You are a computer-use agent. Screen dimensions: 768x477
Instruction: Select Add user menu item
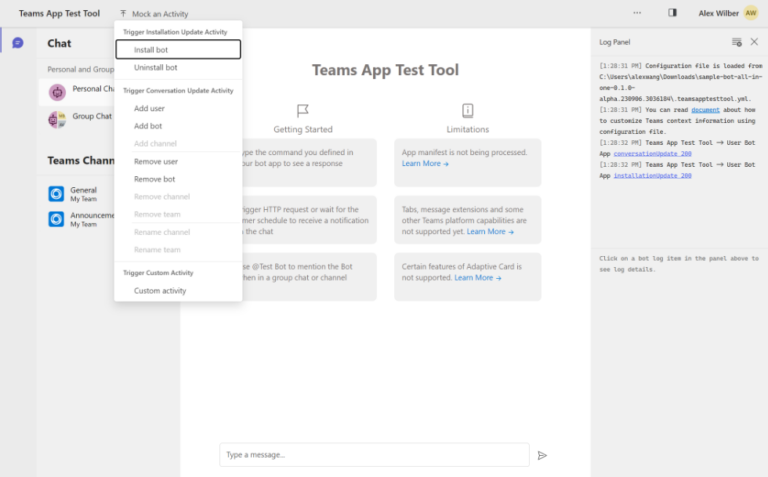[149, 108]
